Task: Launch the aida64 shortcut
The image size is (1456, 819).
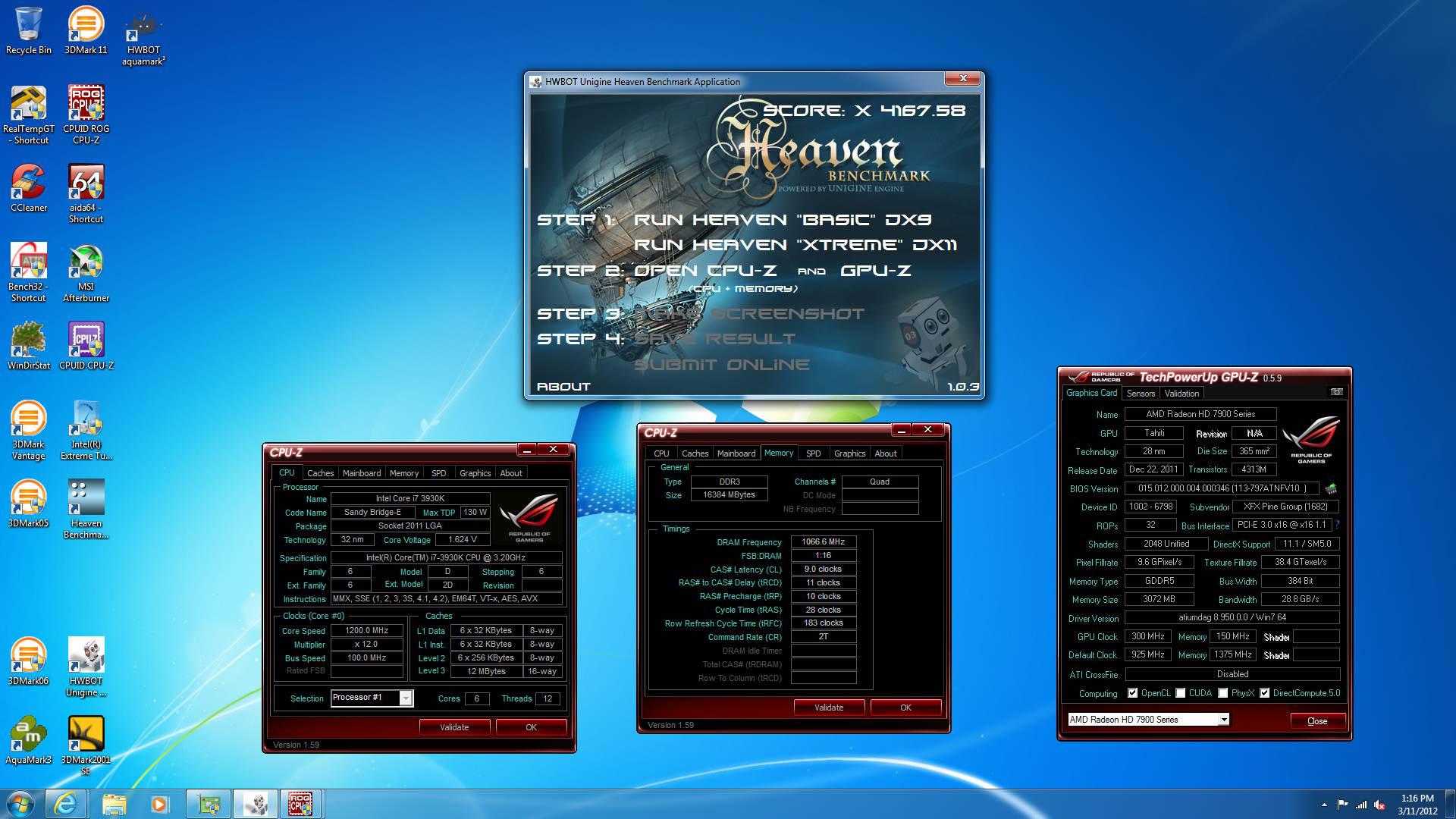Action: pyautogui.click(x=86, y=193)
